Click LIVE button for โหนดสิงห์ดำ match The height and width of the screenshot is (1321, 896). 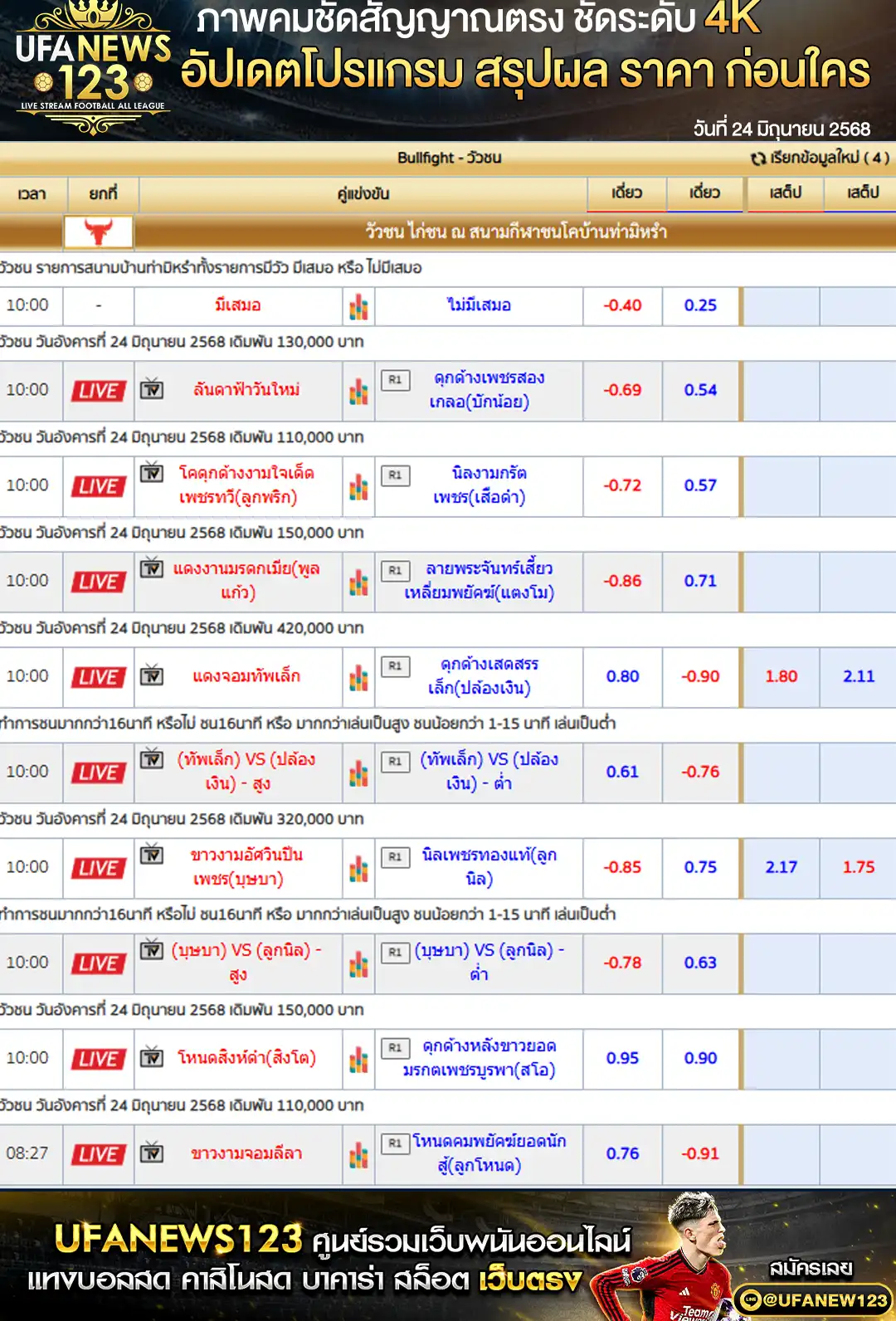(x=98, y=1059)
